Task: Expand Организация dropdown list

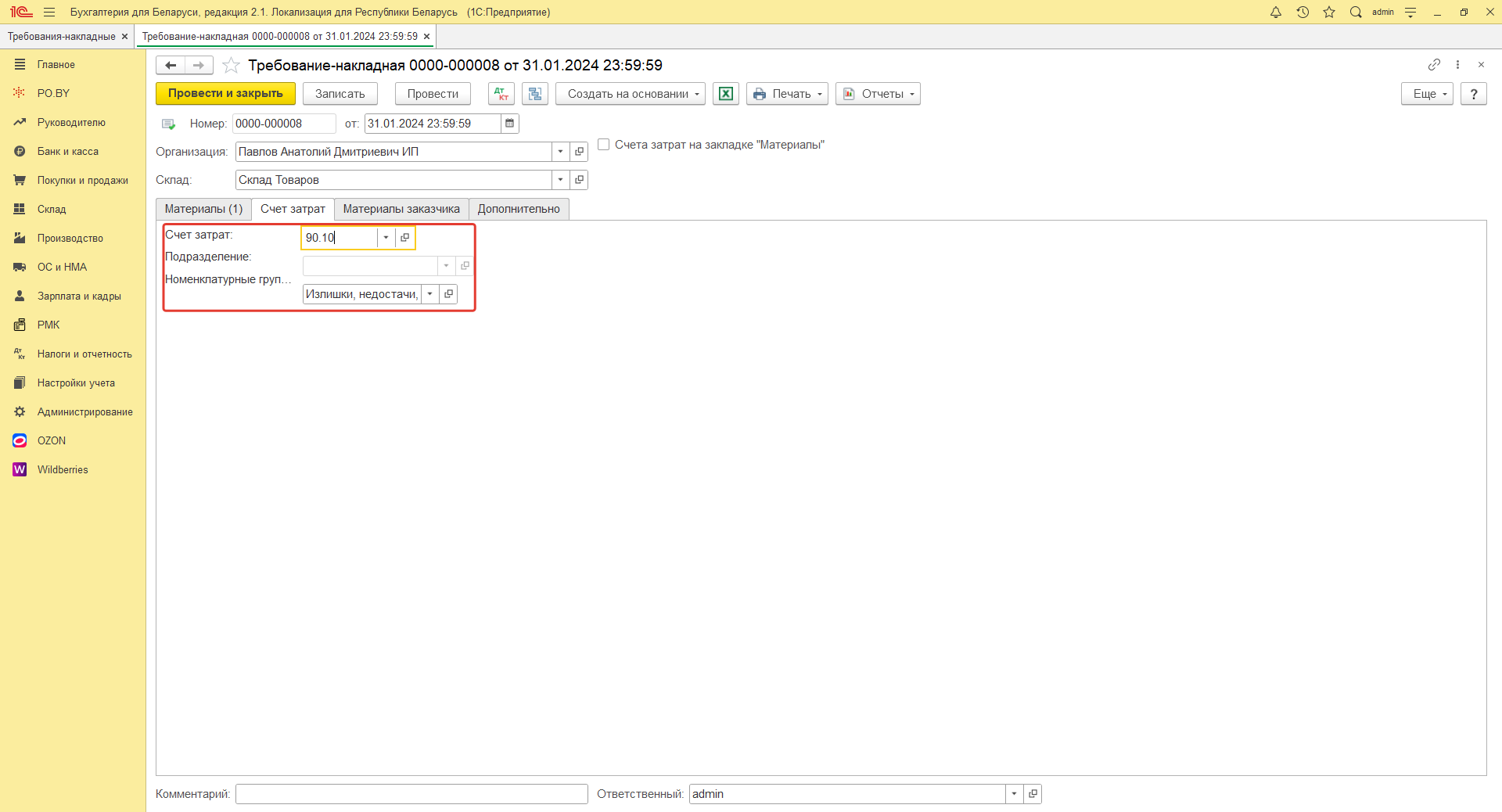Action: pyautogui.click(x=560, y=152)
